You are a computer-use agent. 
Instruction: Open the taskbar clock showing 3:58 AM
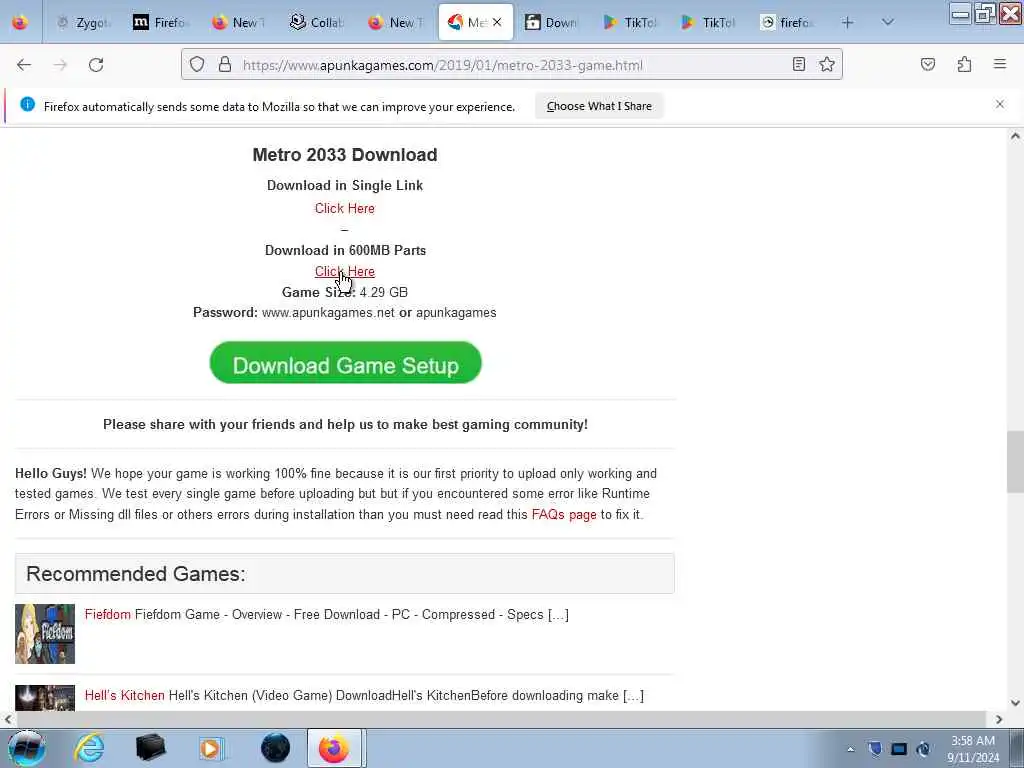tap(973, 749)
